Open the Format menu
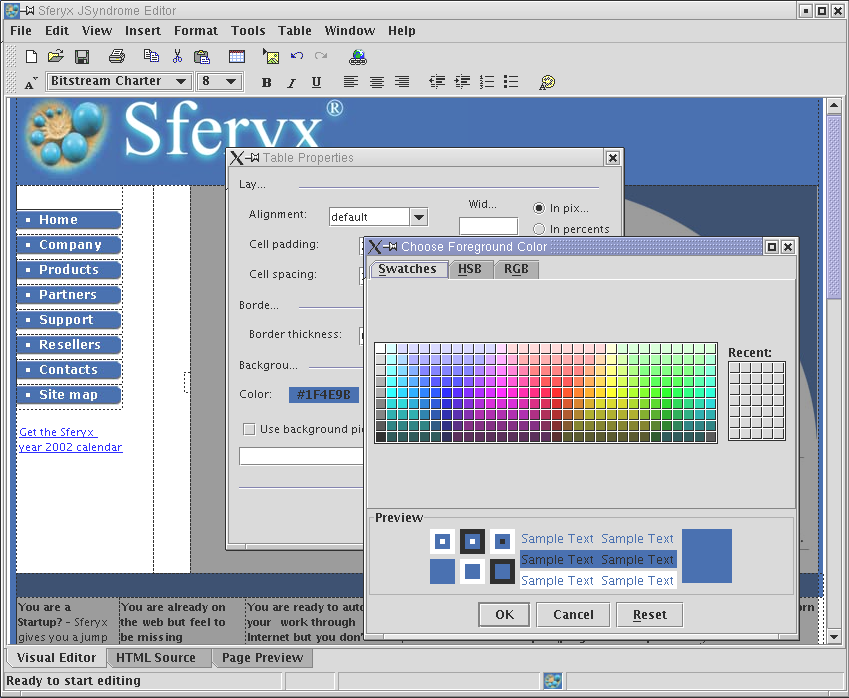849x698 pixels. click(196, 31)
